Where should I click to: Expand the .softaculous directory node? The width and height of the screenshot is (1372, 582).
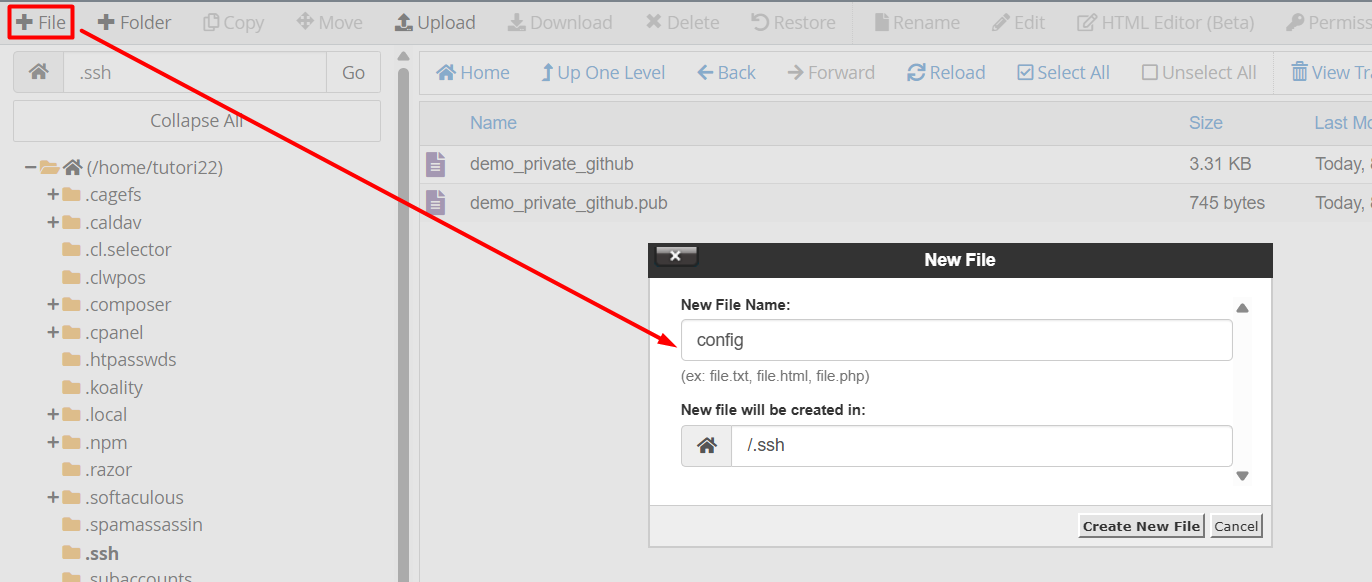tap(51, 497)
